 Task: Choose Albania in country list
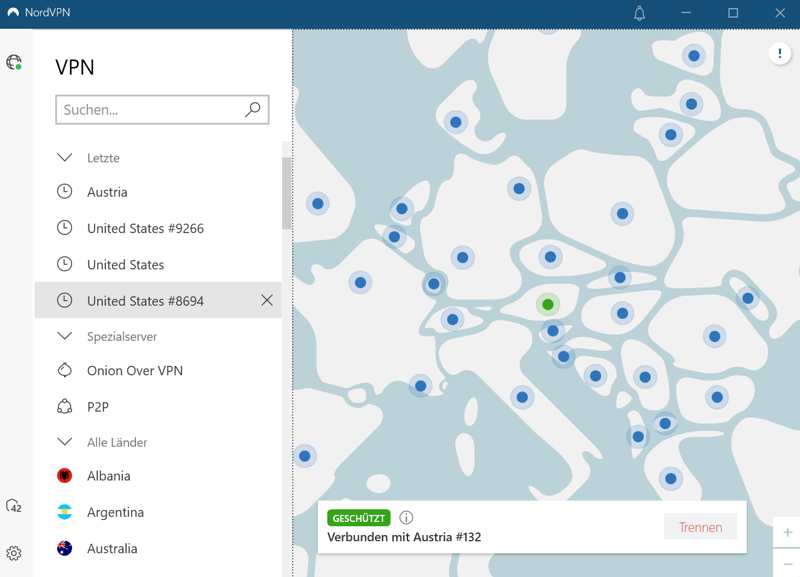pyautogui.click(x=108, y=476)
